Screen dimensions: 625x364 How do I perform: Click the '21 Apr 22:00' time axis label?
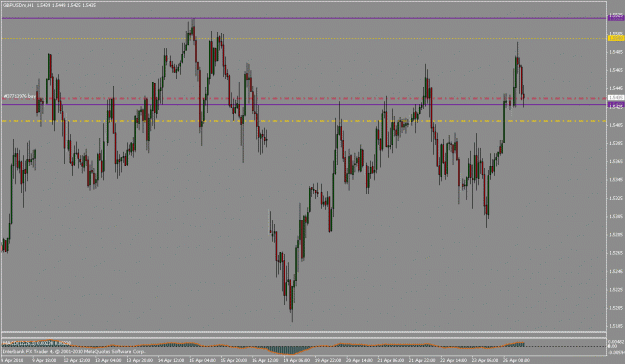(423, 360)
